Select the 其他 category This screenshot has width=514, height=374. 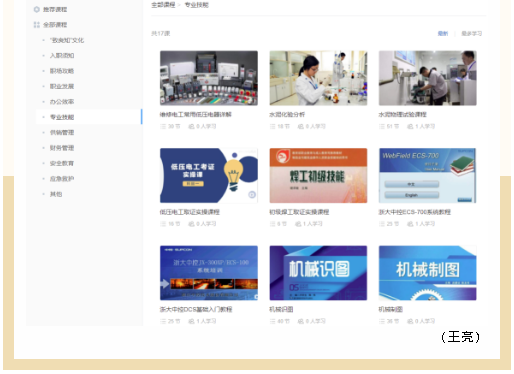56,194
